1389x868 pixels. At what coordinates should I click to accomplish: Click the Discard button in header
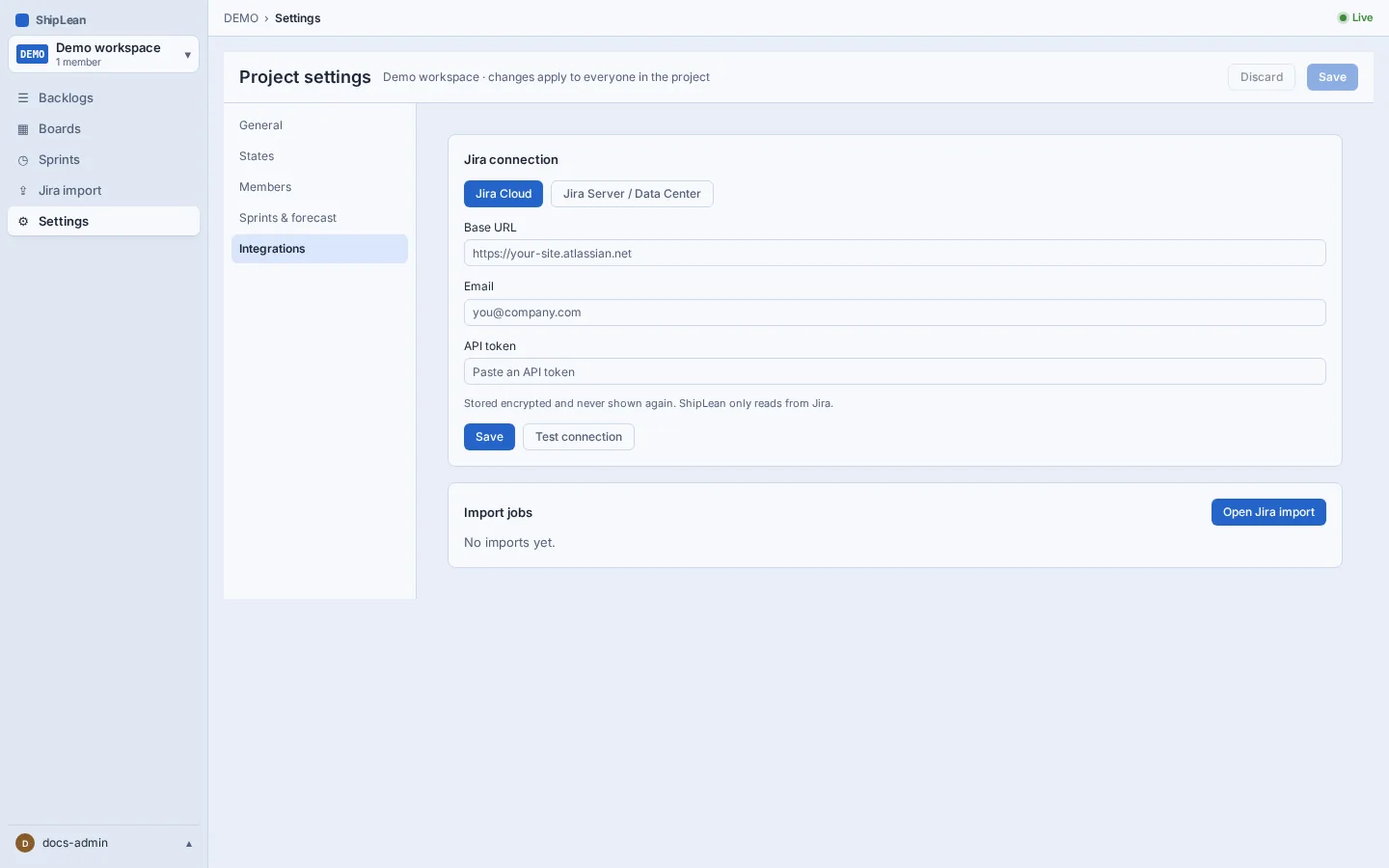click(1262, 77)
